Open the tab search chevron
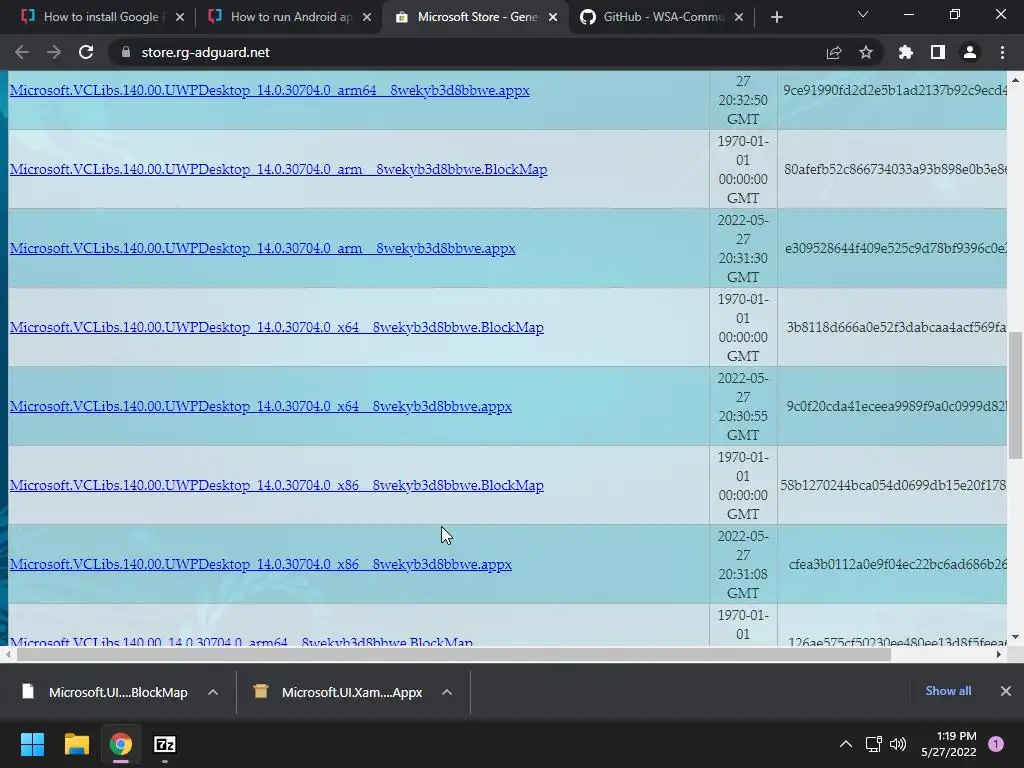Screen dimensions: 1024x768 (x=863, y=14)
